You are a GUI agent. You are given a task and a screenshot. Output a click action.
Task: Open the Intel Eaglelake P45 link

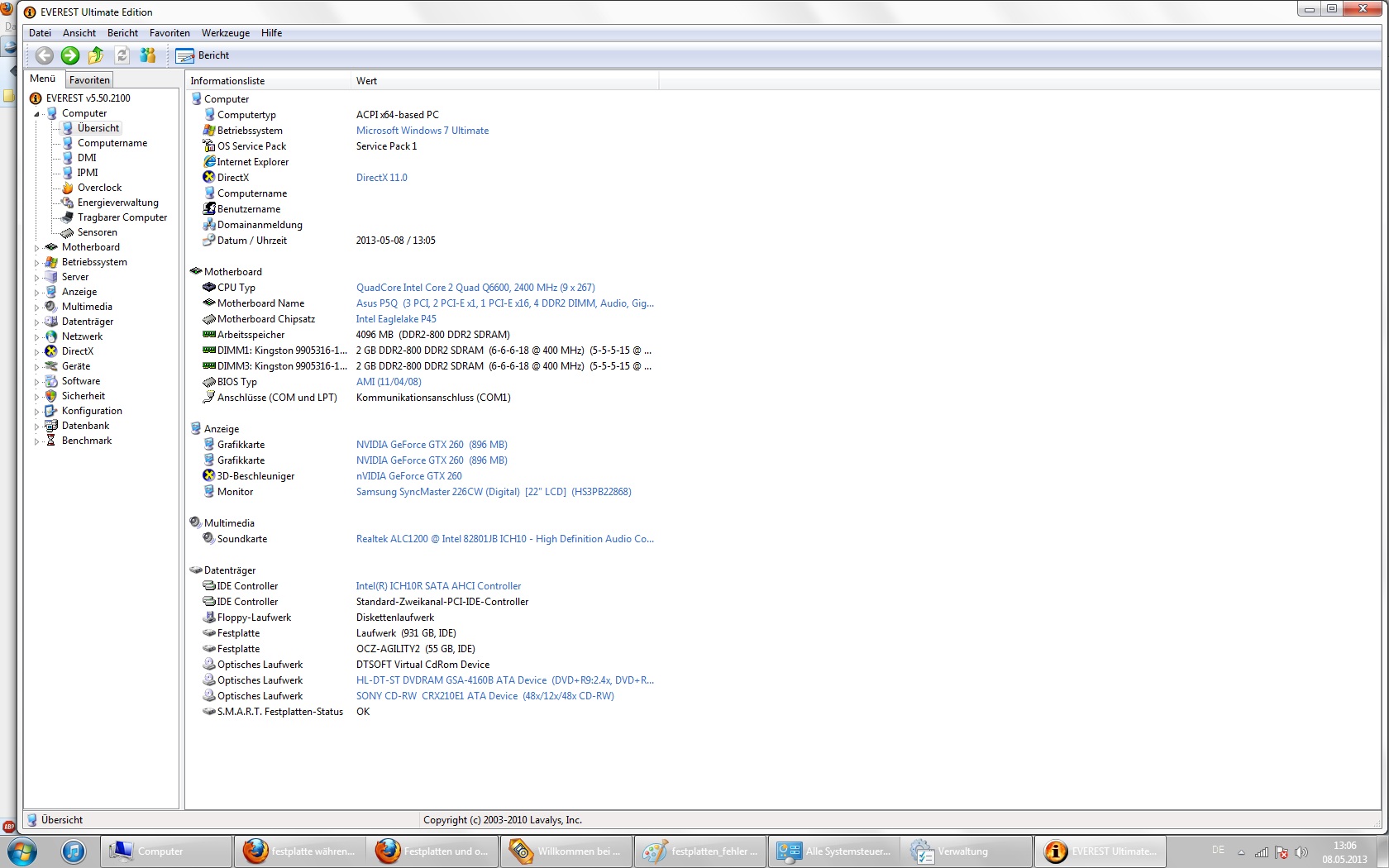tap(396, 319)
